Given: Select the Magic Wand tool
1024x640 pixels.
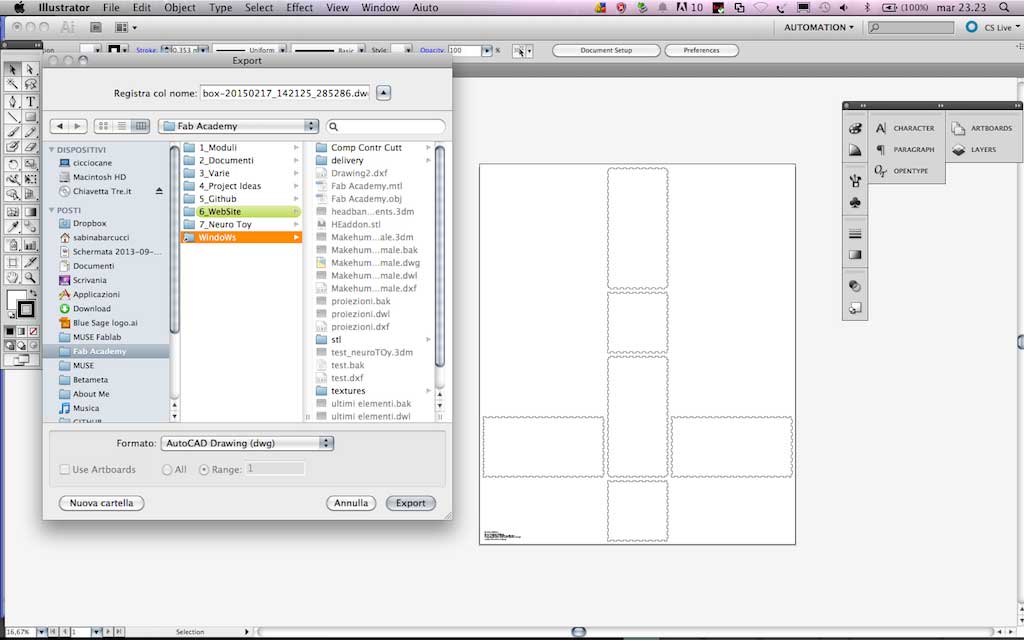Looking at the screenshot, I should 12,84.
